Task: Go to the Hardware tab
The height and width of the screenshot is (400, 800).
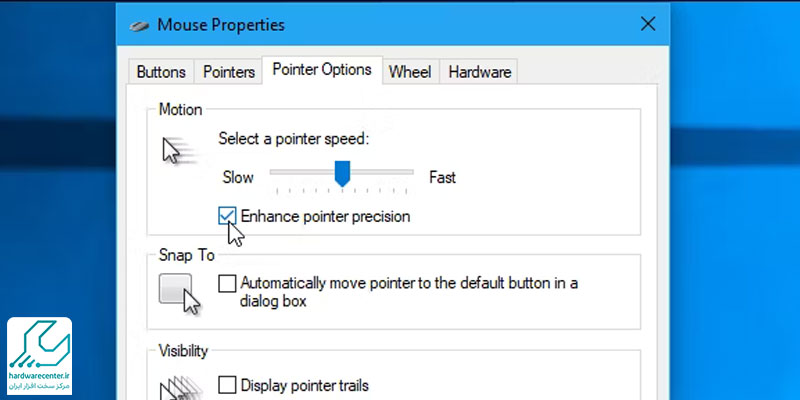Action: click(480, 72)
